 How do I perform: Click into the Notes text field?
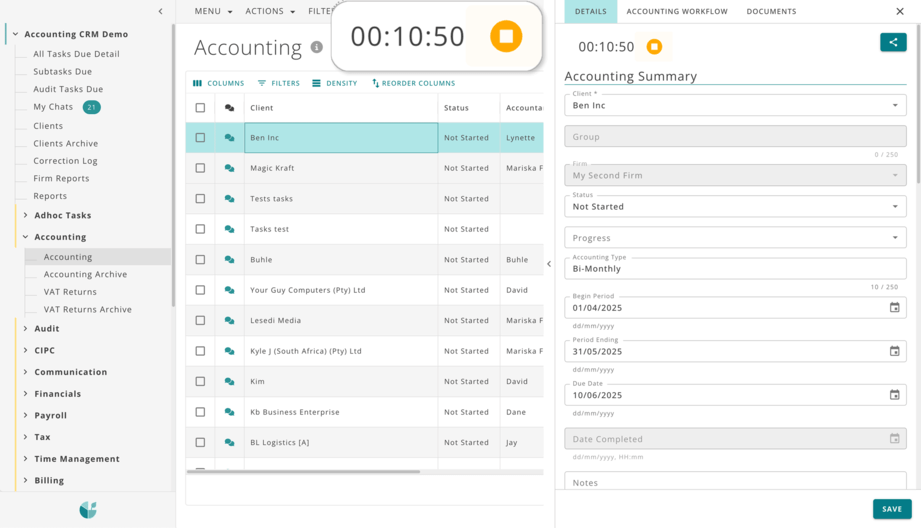pos(734,482)
